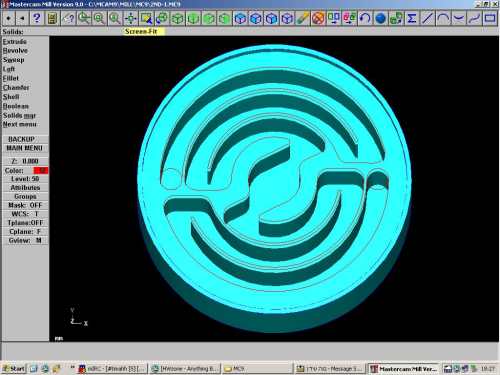Click the red-green screen change icon
Image resolution: width=500 pixels, height=375 pixels.
(349, 18)
